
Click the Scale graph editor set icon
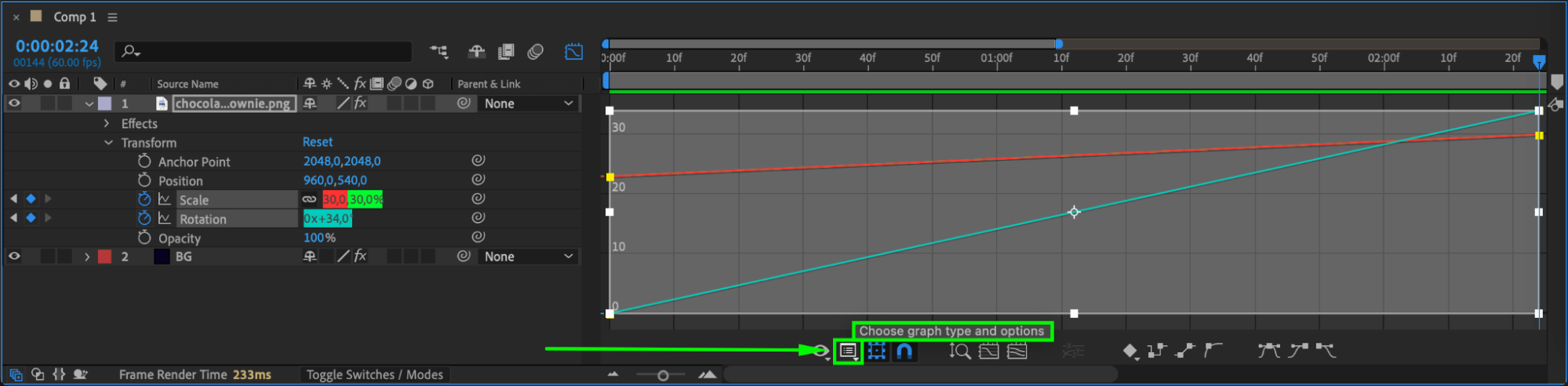pyautogui.click(x=165, y=199)
